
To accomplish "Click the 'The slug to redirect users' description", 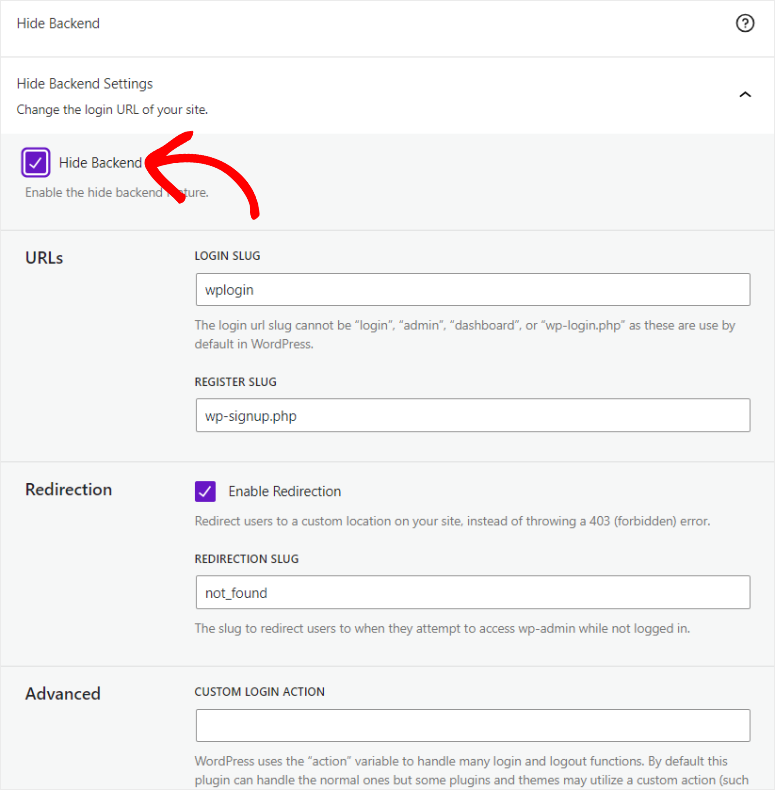I will 442,628.
